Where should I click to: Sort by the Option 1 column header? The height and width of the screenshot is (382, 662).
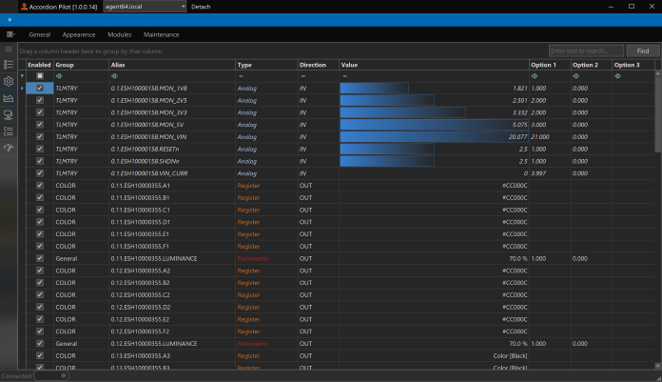(x=550, y=65)
